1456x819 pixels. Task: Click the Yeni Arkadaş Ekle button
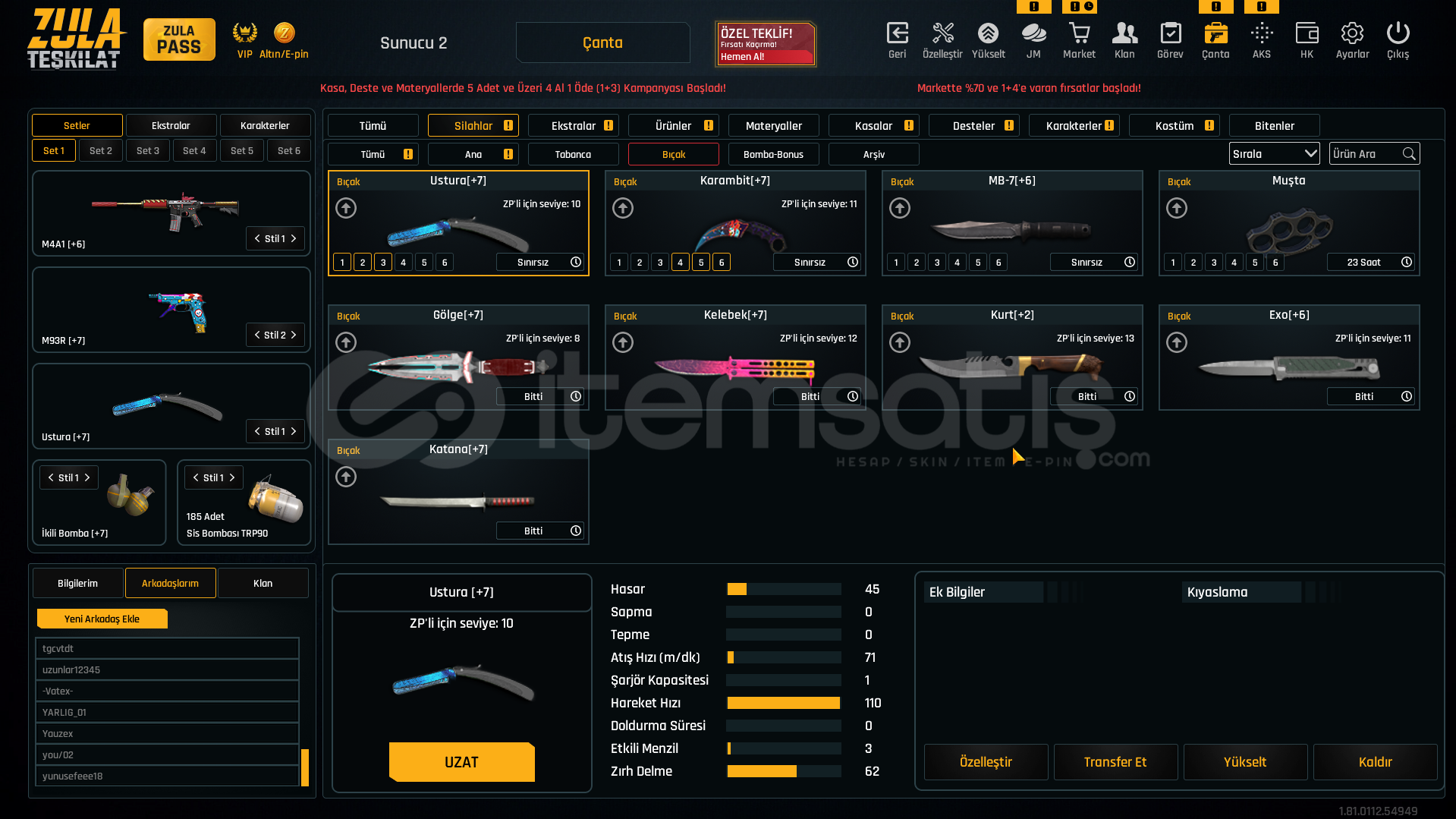click(102, 619)
